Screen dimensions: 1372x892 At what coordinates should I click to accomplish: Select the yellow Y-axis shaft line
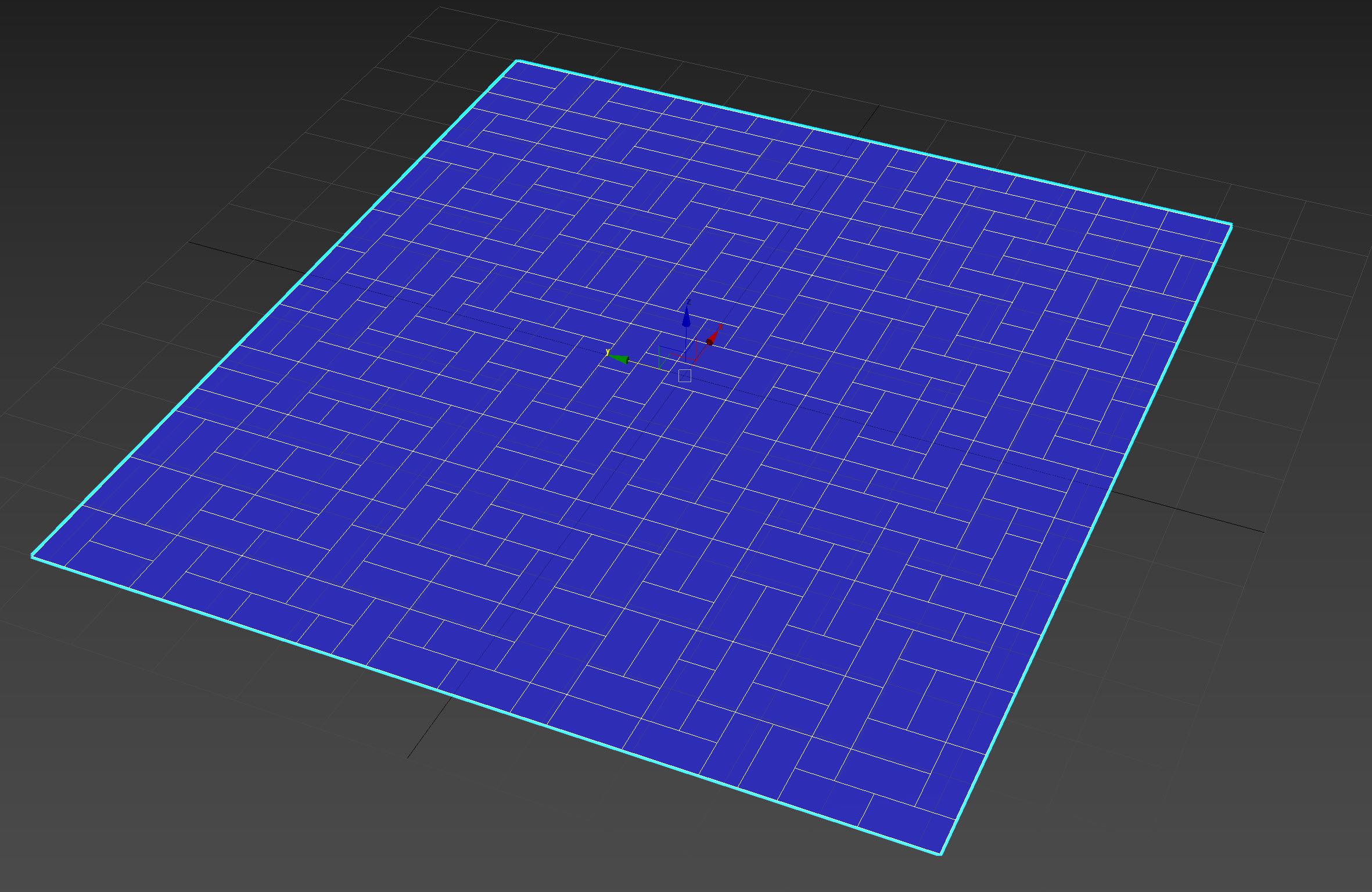(x=646, y=366)
